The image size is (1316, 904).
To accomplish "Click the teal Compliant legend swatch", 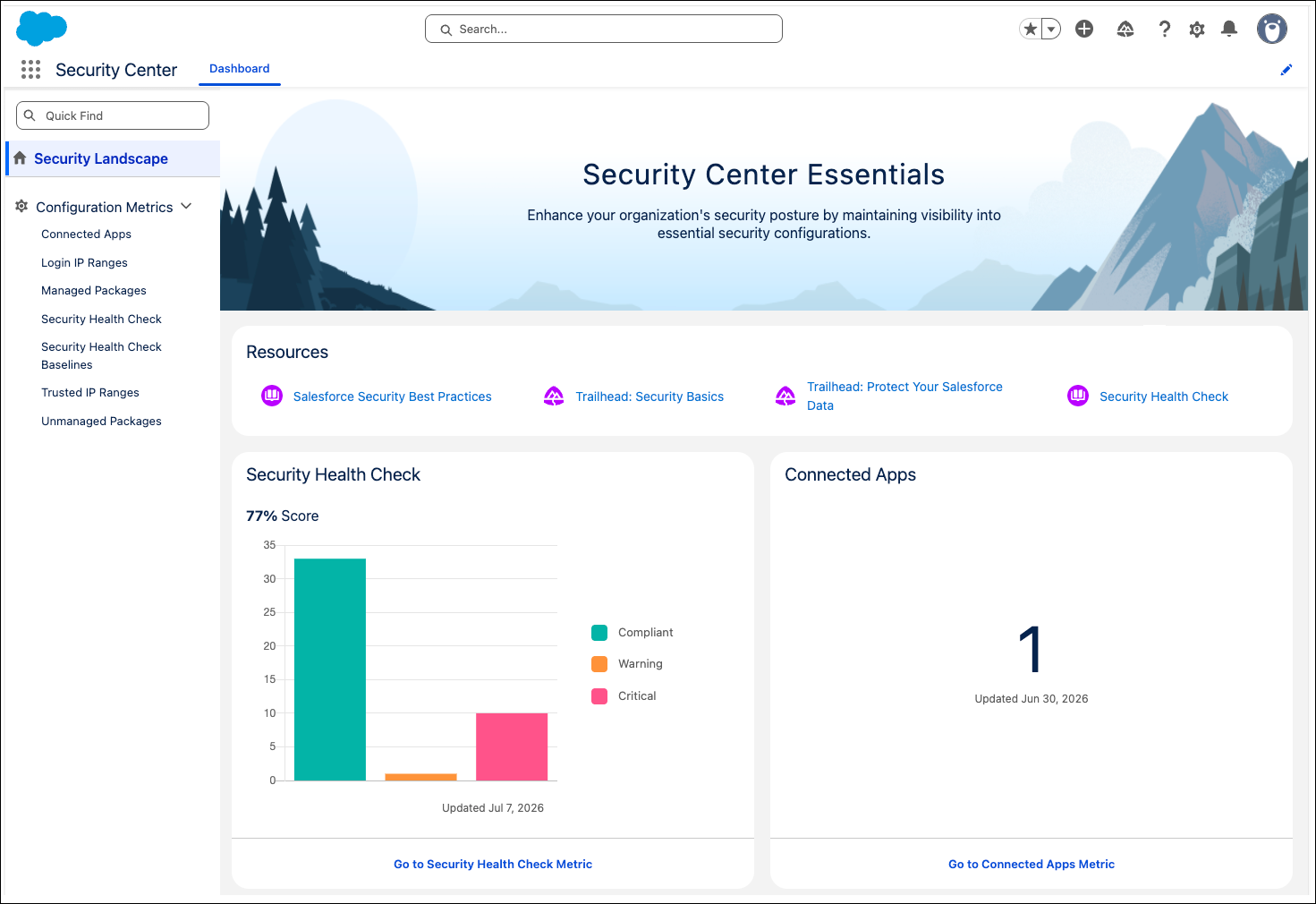I will click(x=599, y=633).
